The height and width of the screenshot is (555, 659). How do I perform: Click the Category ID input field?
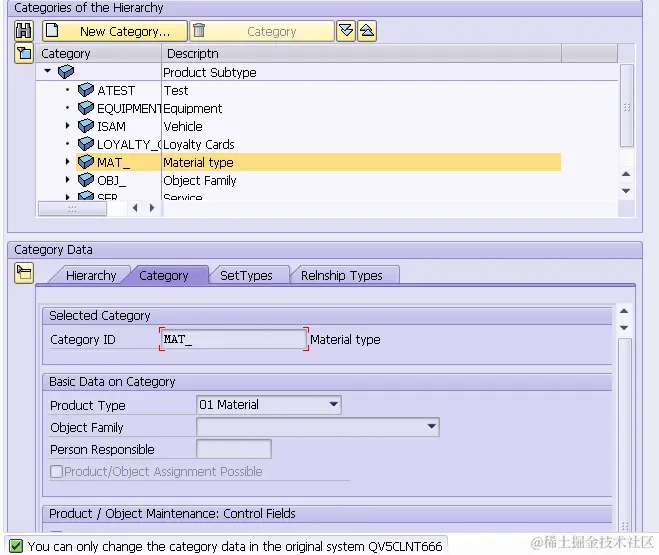234,339
